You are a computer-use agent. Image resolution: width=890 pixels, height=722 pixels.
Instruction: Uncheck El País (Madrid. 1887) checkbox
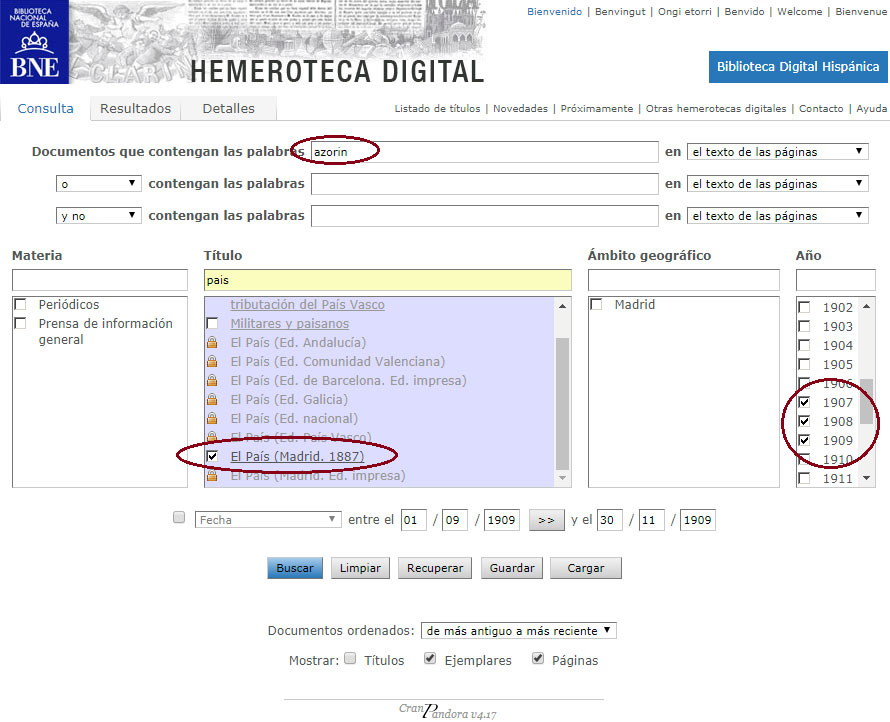coord(212,456)
